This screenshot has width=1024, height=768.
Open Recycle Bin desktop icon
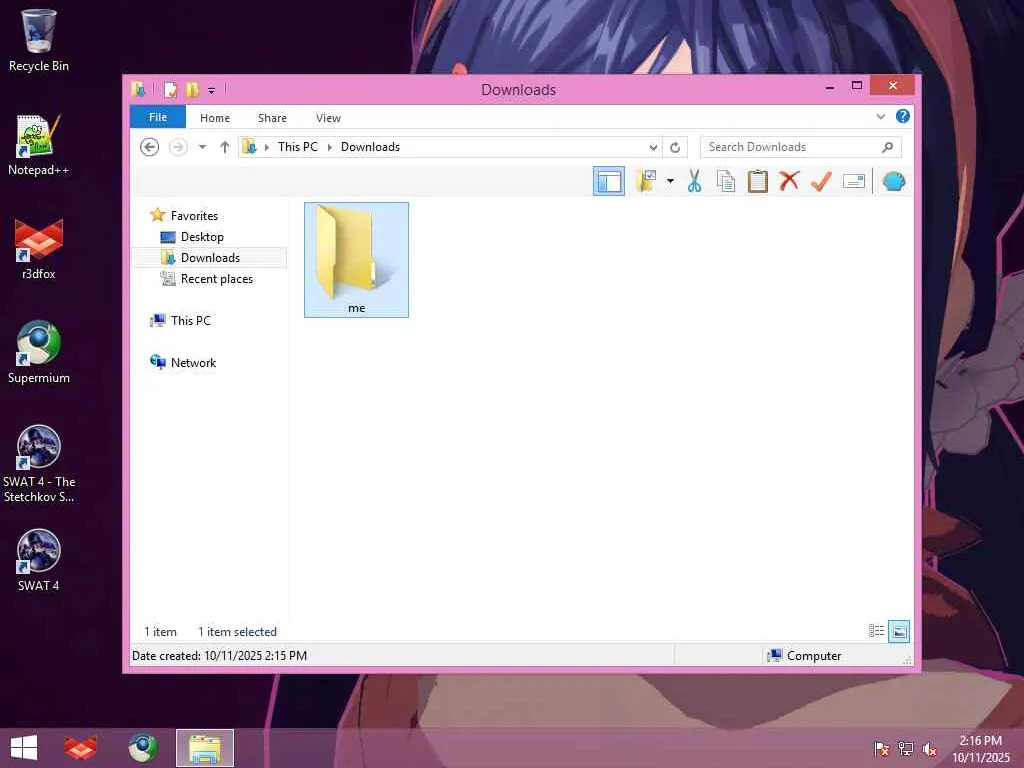tap(39, 40)
